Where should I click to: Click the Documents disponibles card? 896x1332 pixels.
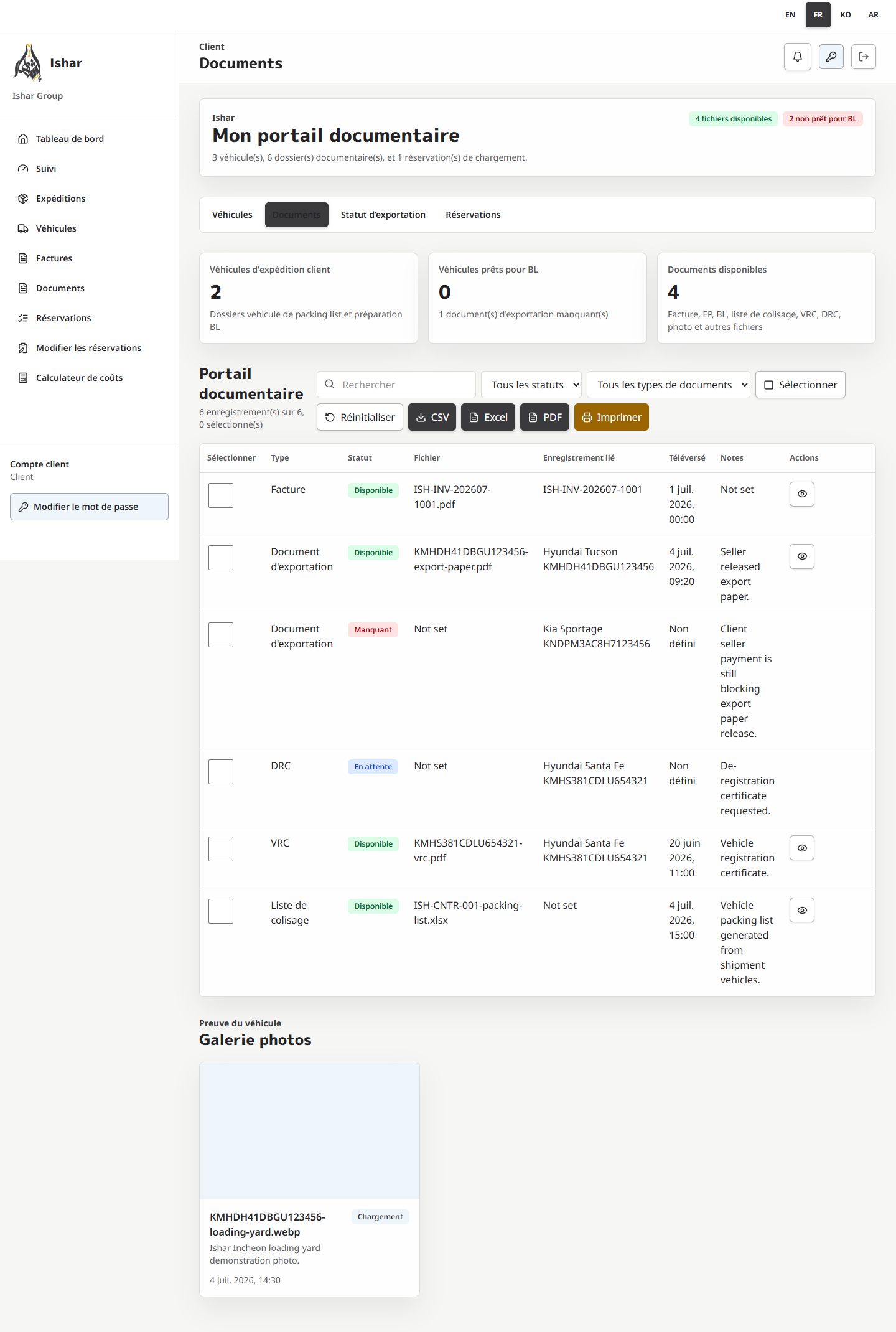tap(767, 298)
